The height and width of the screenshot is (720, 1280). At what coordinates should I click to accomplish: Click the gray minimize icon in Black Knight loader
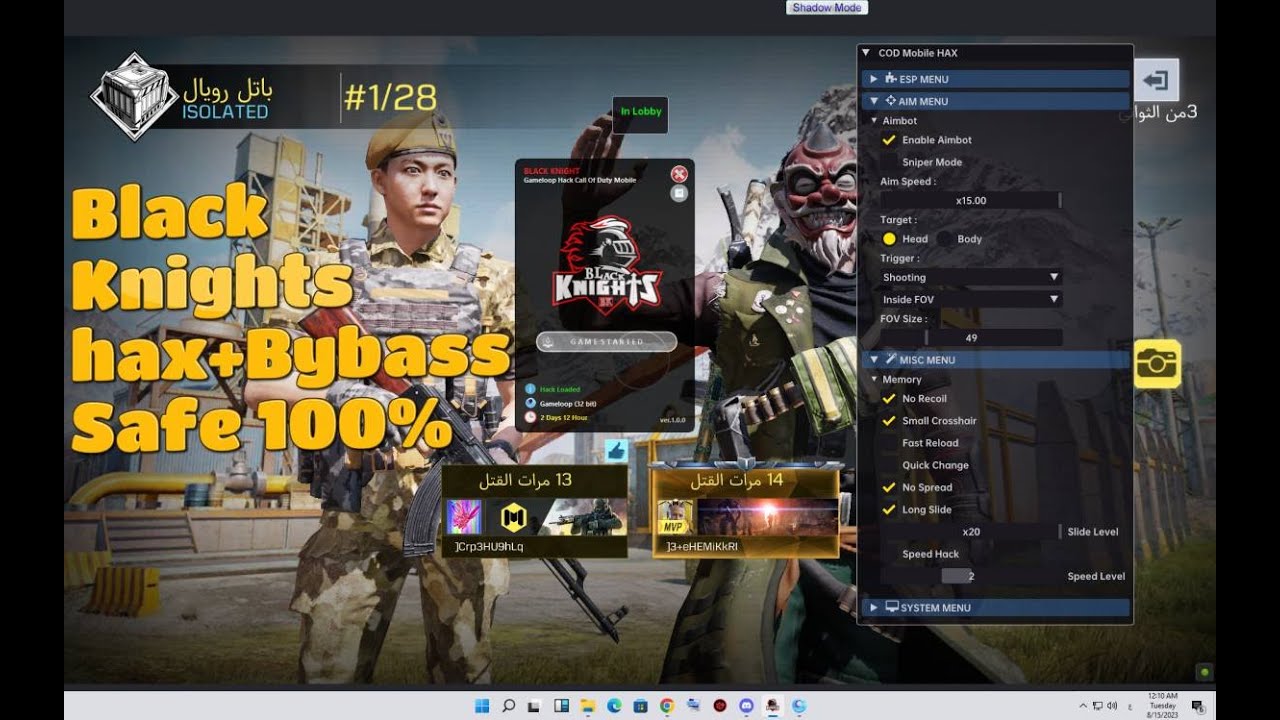[679, 193]
